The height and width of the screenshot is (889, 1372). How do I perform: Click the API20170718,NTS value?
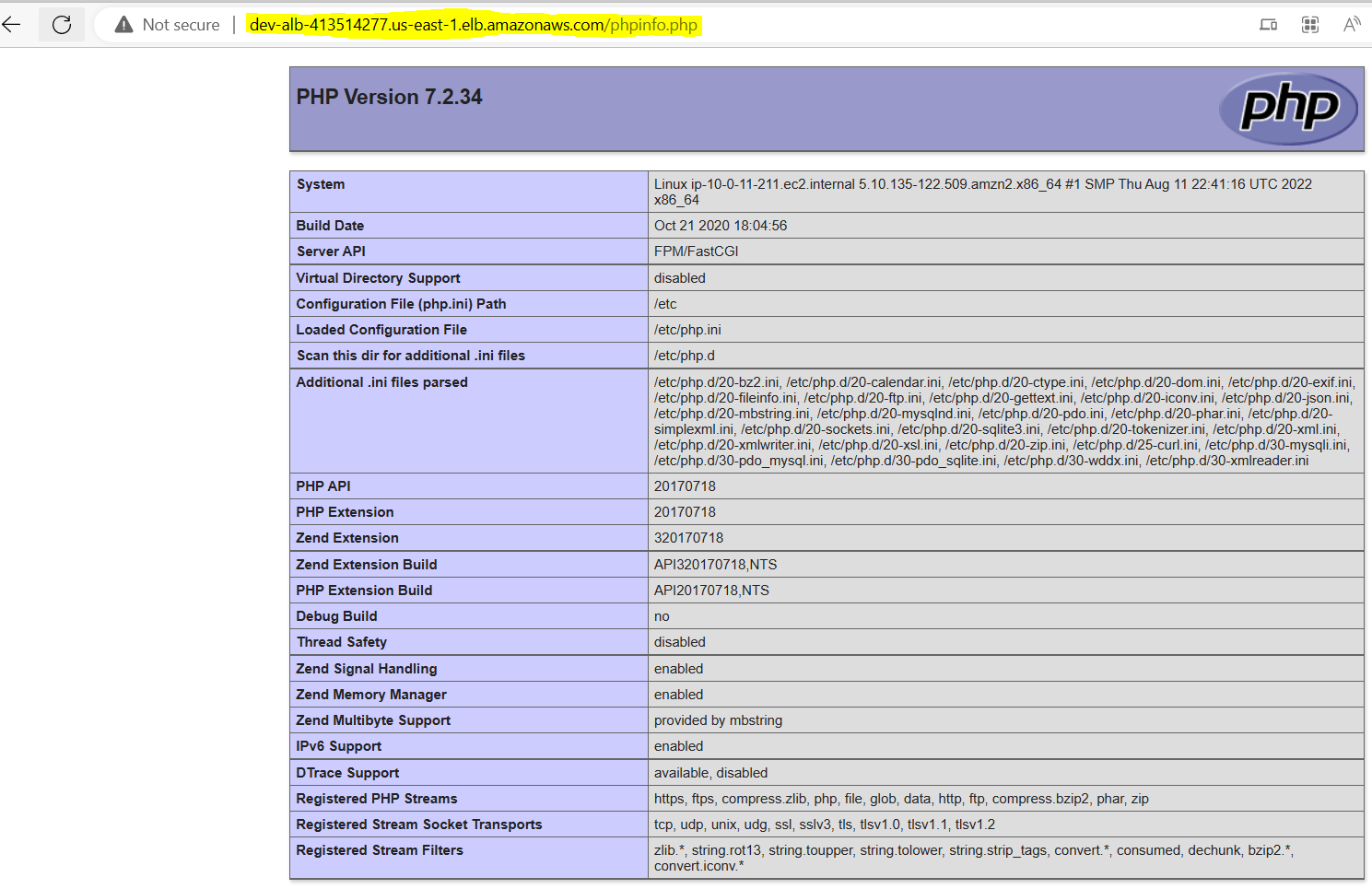[711, 591]
